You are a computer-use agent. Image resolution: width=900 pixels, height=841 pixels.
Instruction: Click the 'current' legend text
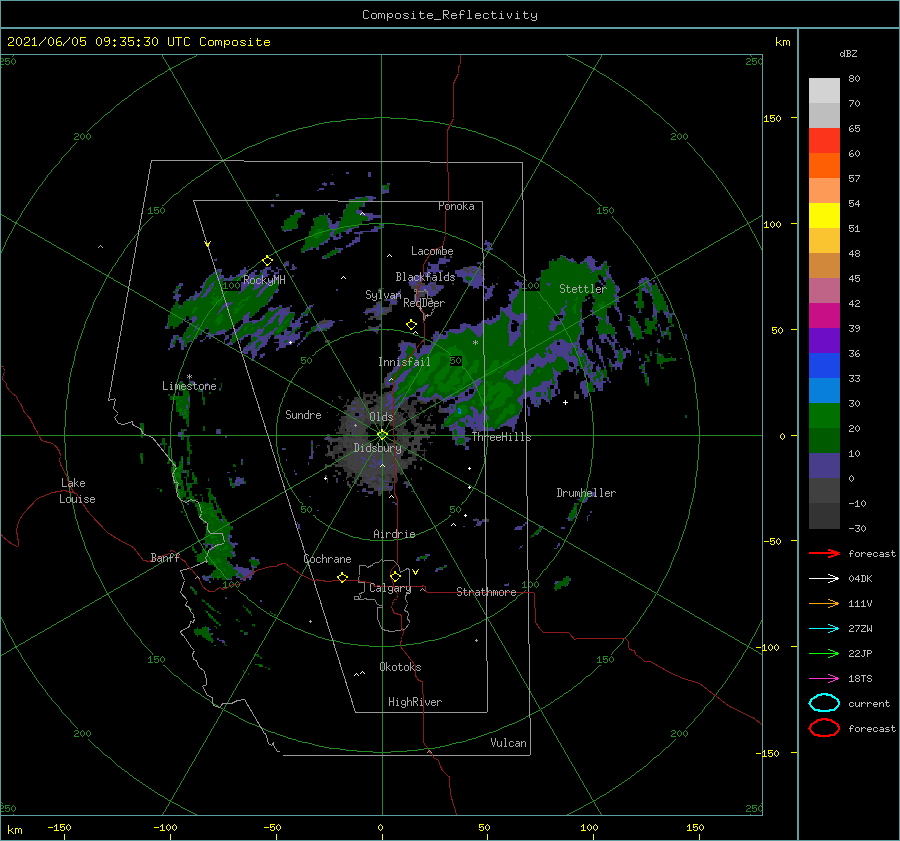pos(869,703)
